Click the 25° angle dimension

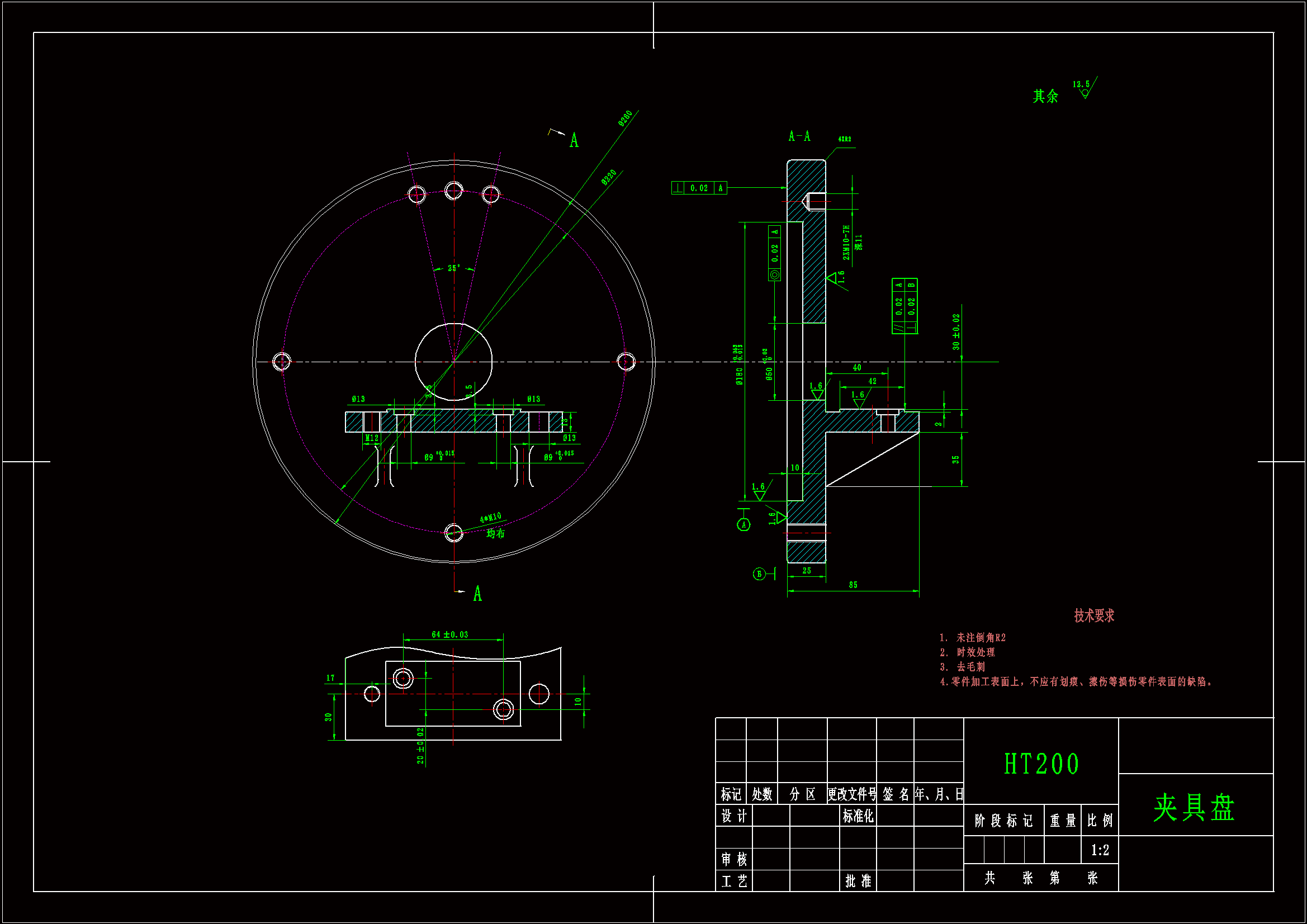454,268
